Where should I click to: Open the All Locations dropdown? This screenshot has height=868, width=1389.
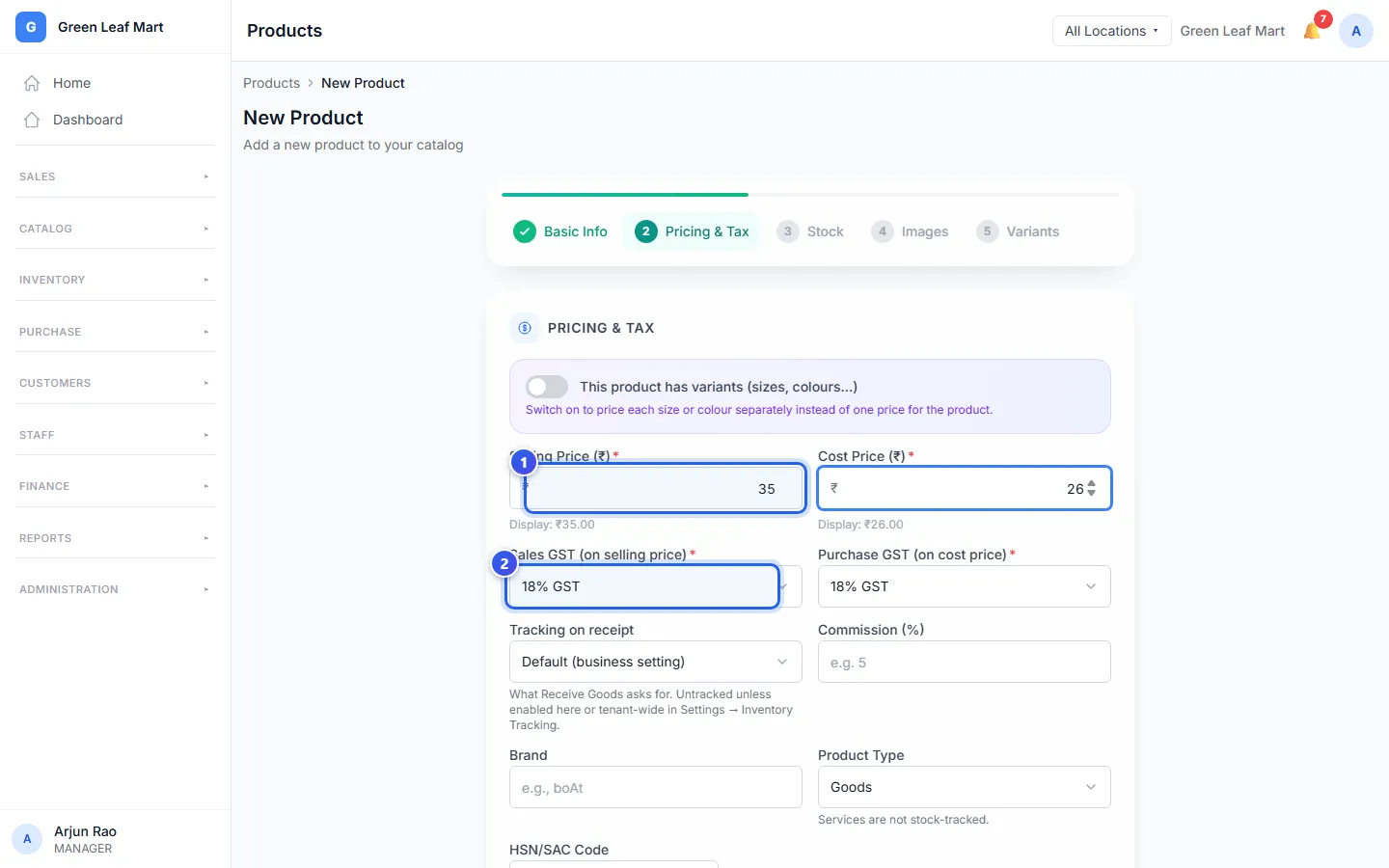pyautogui.click(x=1111, y=31)
